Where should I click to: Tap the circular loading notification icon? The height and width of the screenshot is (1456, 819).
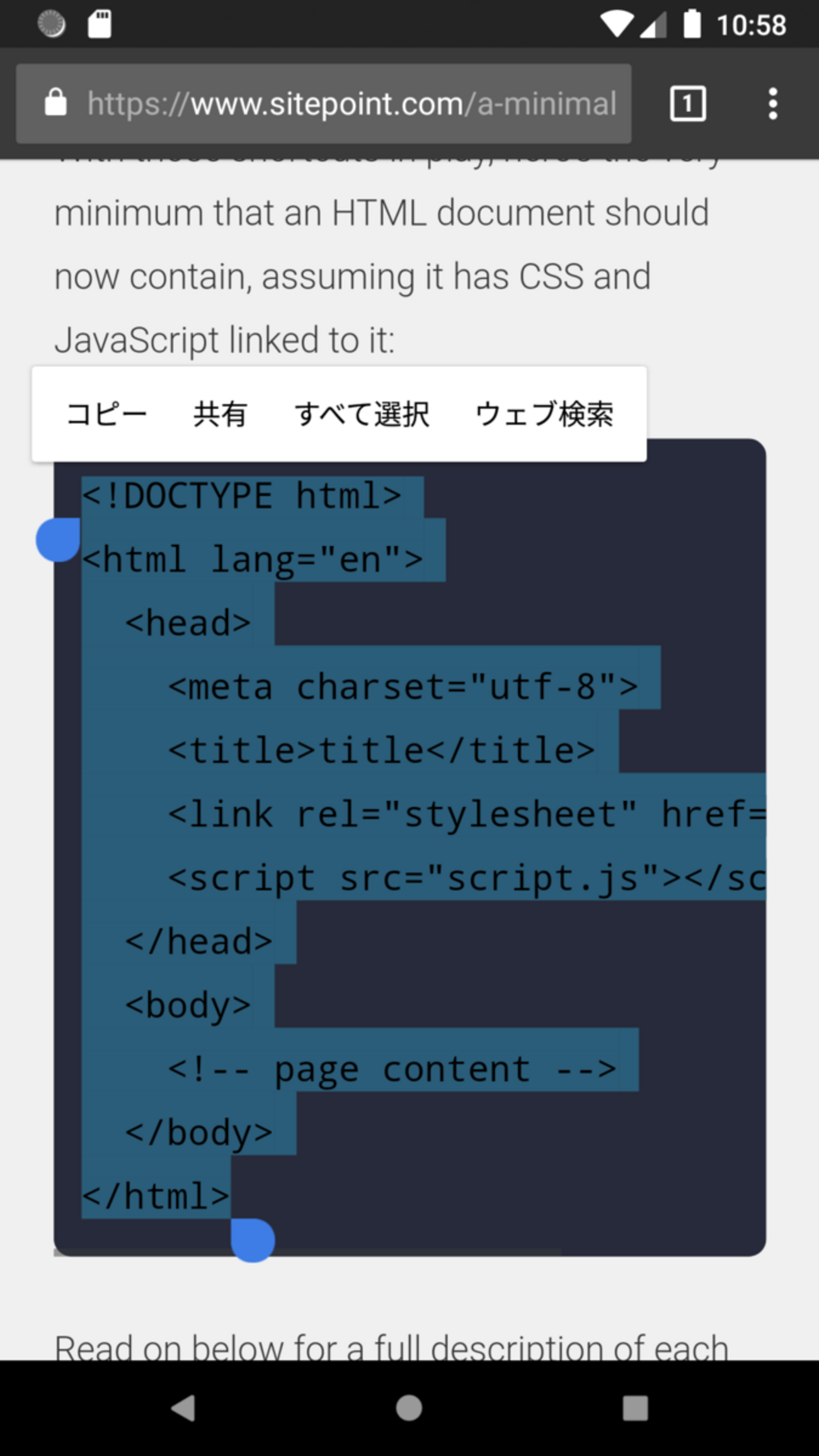click(x=51, y=24)
